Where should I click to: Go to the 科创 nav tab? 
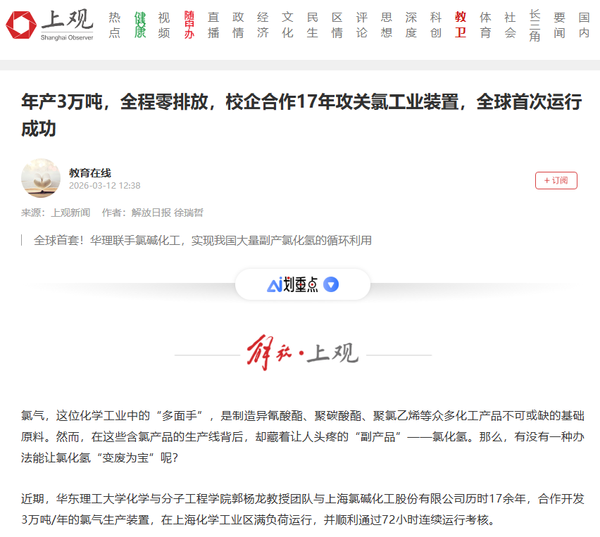point(435,25)
